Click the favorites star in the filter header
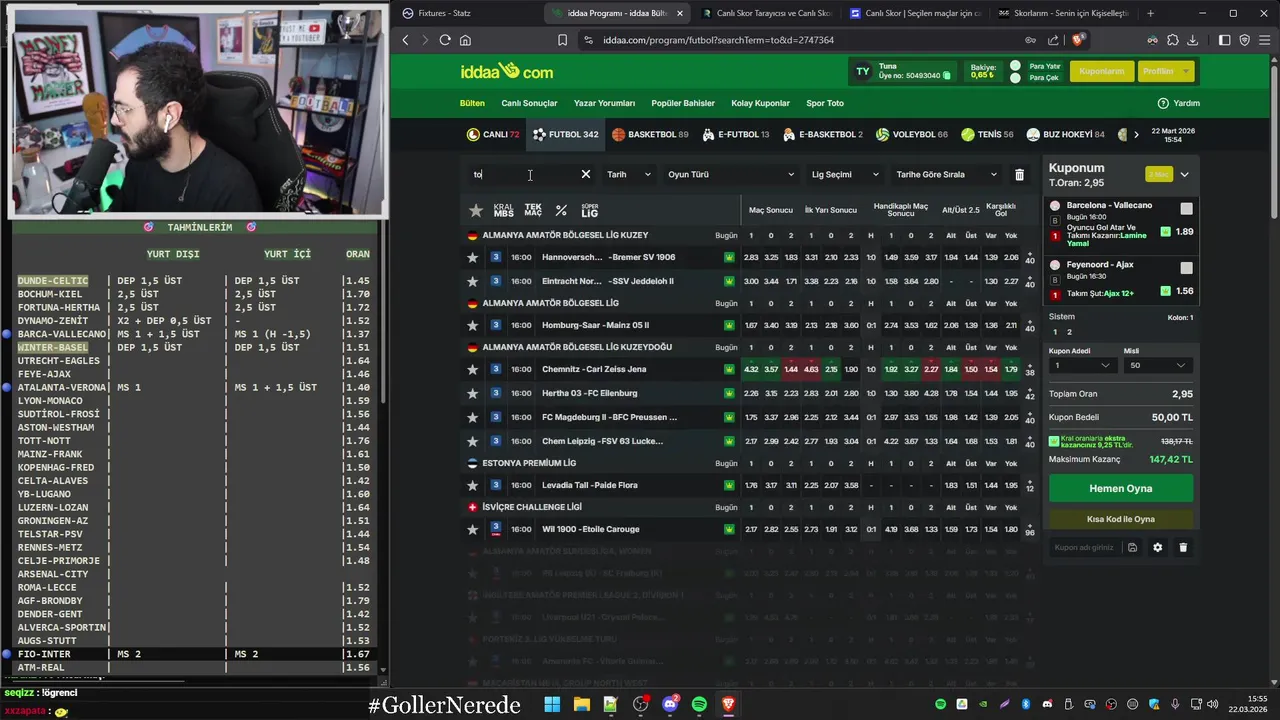This screenshot has width=1280, height=720. (476, 210)
